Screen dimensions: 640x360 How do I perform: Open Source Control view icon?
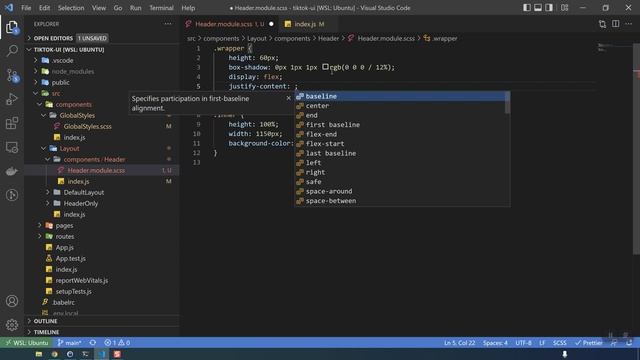[x=12, y=76]
